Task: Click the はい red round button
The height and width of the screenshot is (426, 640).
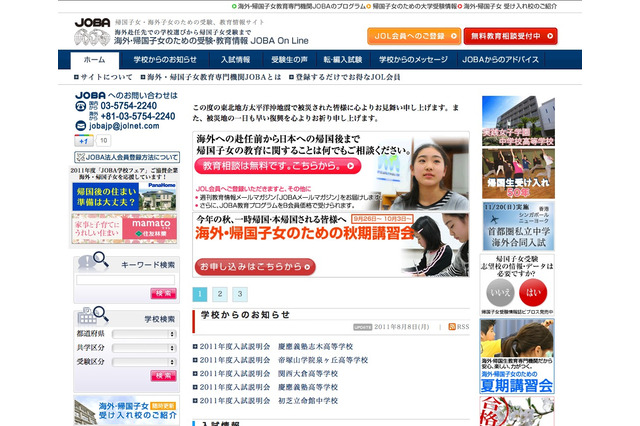Action: (x=533, y=293)
